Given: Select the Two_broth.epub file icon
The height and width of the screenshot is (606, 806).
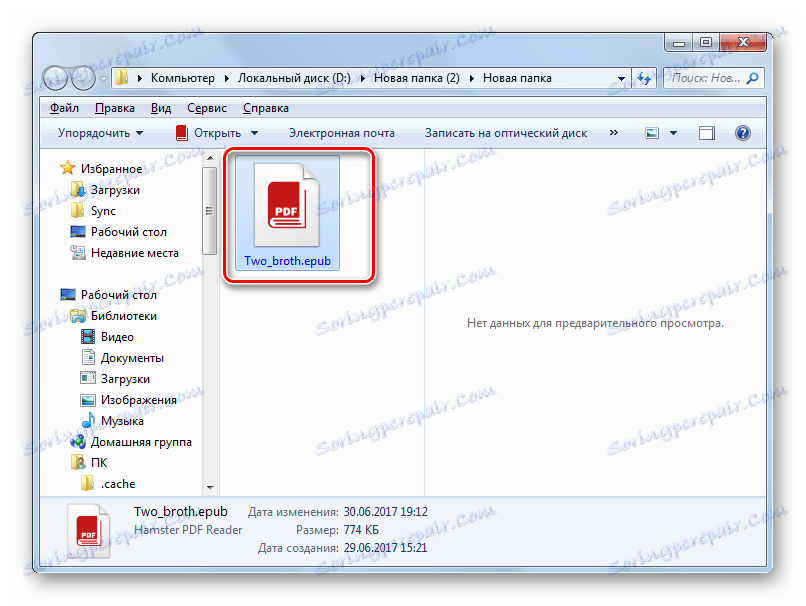Looking at the screenshot, I should (x=287, y=205).
